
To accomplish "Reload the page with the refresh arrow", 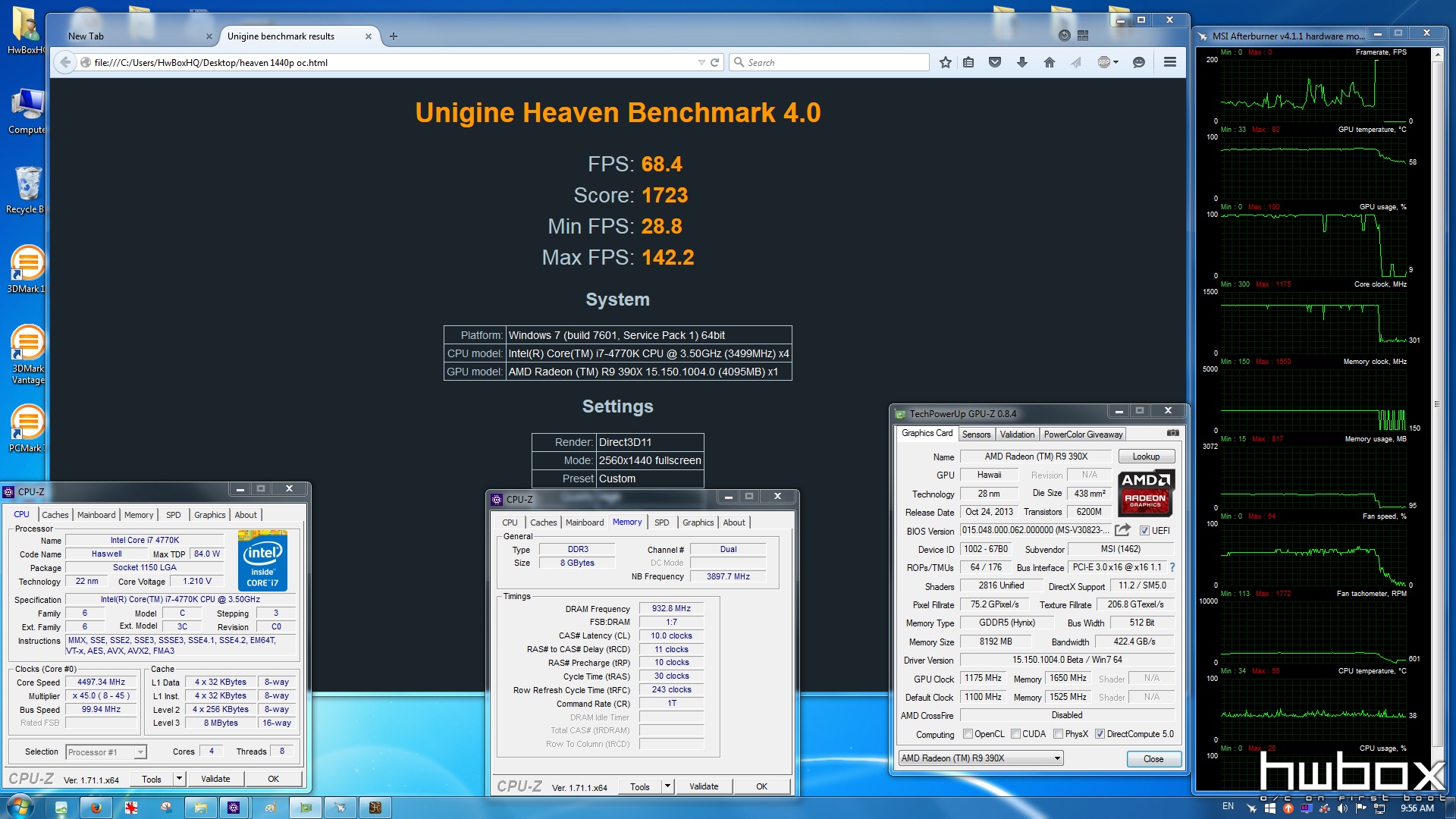I will click(x=714, y=62).
